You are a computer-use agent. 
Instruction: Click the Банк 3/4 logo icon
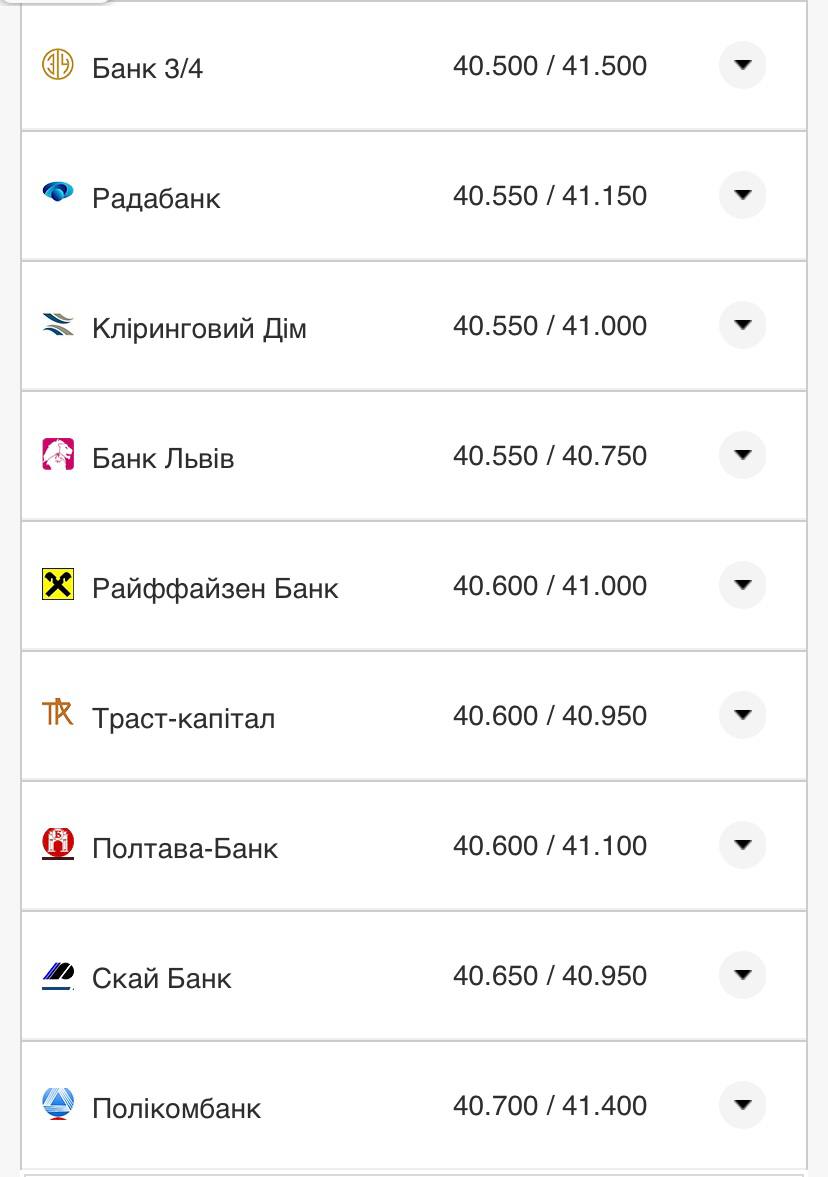pos(57,66)
